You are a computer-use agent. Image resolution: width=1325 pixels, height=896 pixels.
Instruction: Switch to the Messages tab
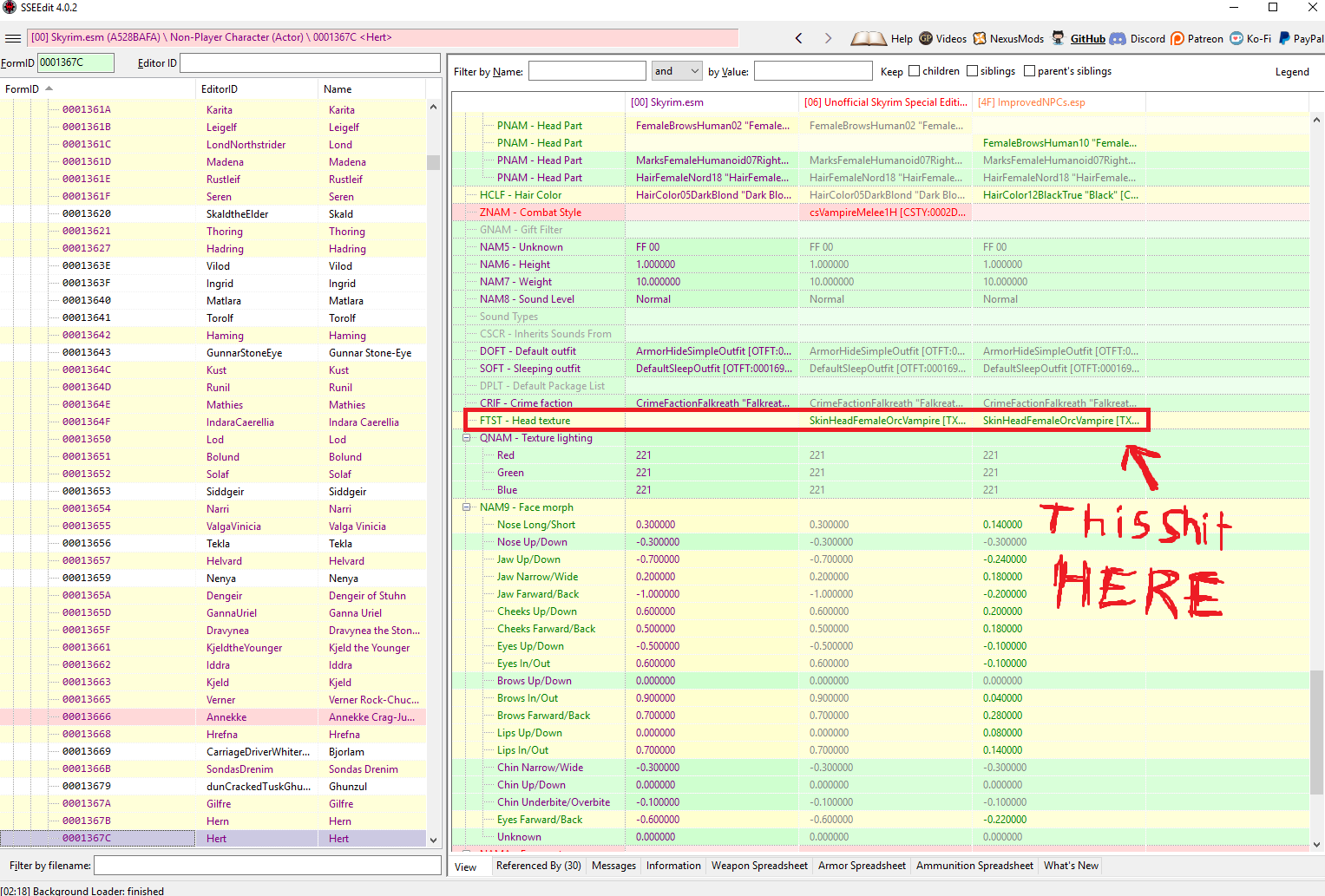point(613,866)
